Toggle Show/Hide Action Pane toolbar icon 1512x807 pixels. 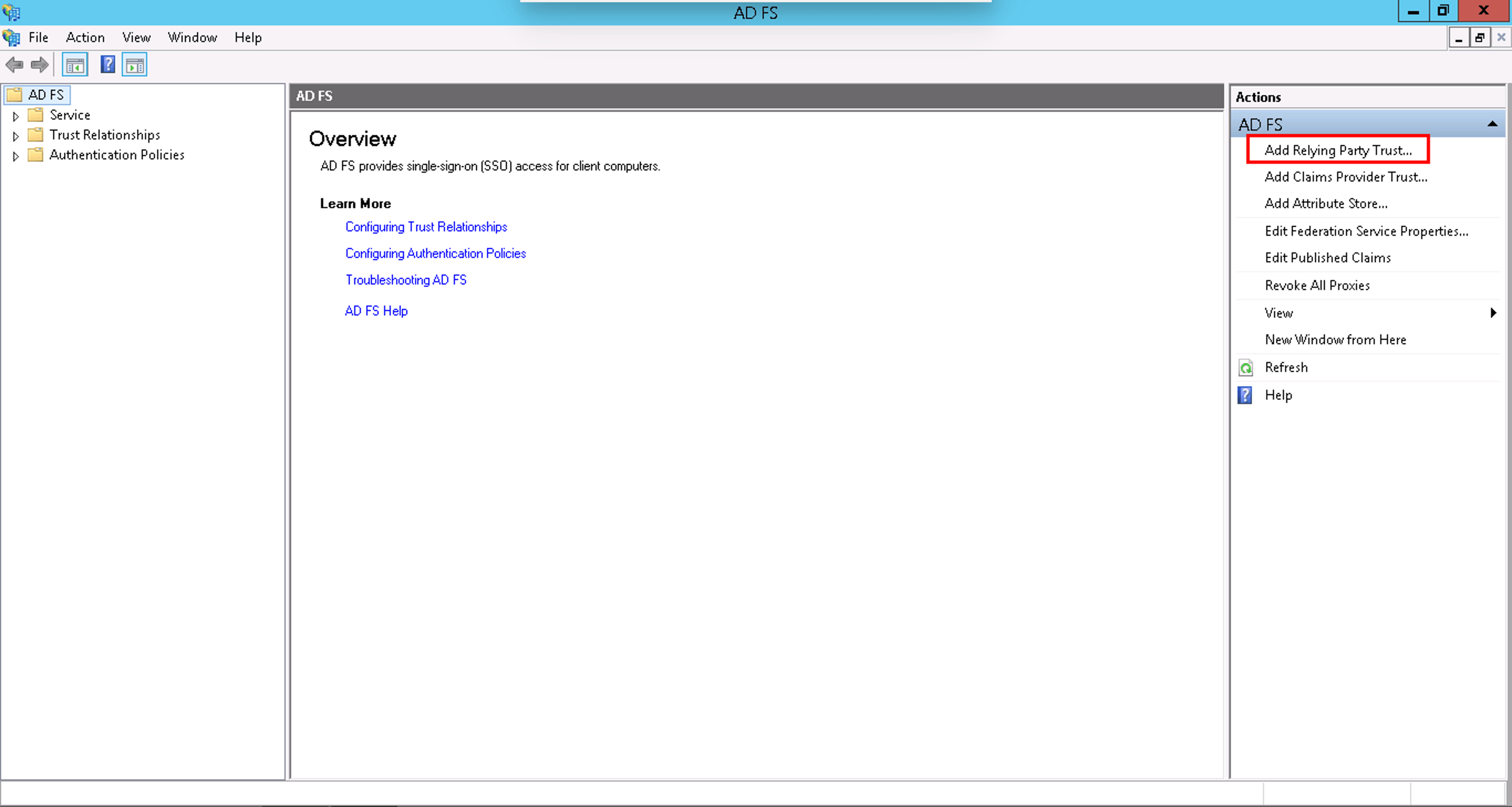pyautogui.click(x=134, y=65)
